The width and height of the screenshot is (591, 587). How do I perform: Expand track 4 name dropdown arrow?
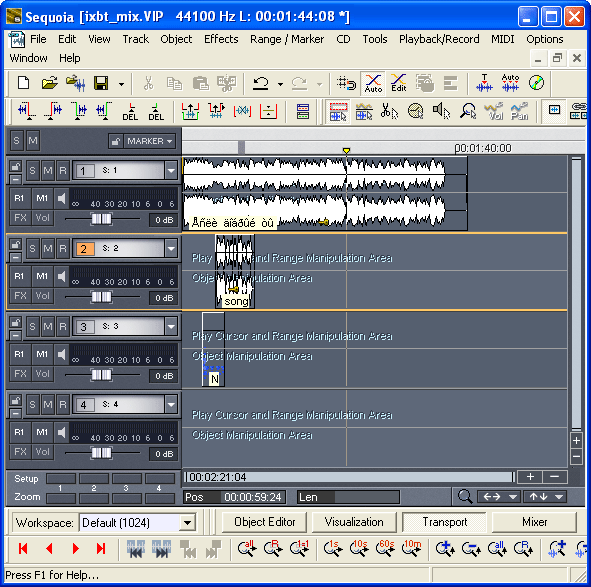point(171,405)
